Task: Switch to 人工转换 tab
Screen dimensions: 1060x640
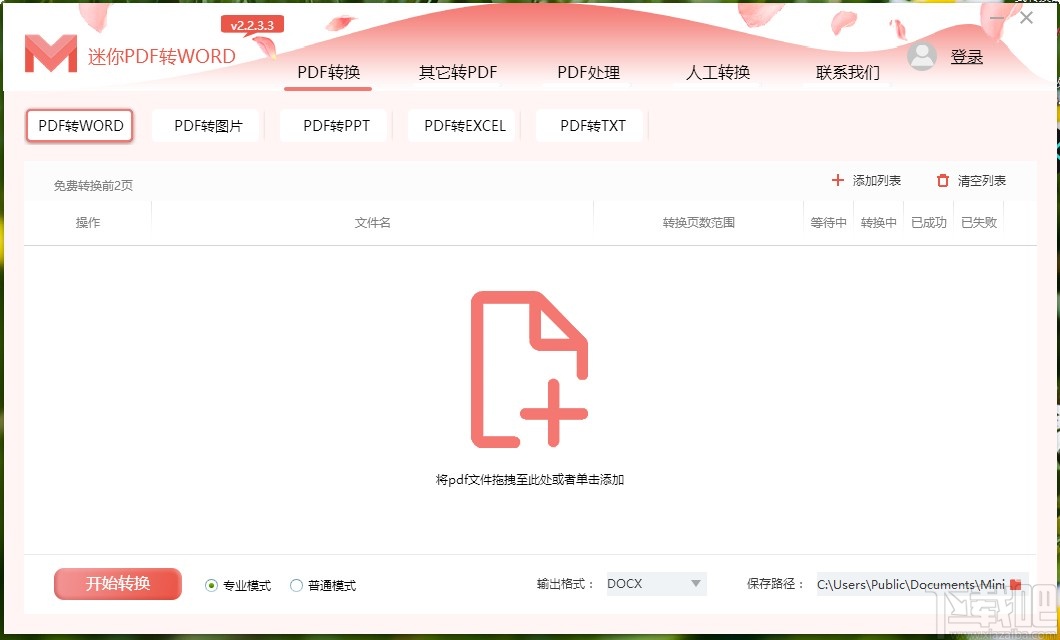Action: 718,72
